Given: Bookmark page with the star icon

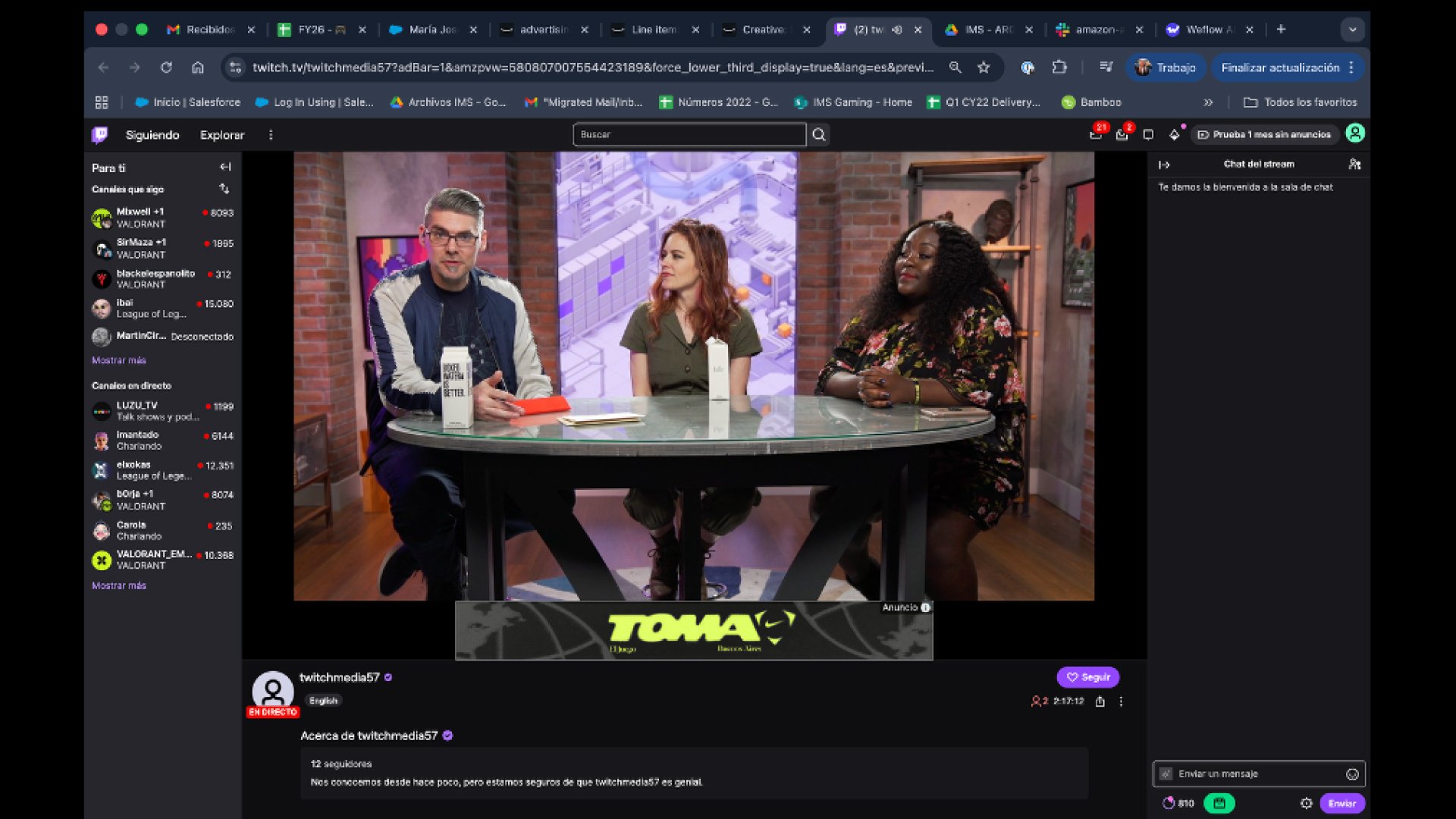Looking at the screenshot, I should pyautogui.click(x=984, y=67).
